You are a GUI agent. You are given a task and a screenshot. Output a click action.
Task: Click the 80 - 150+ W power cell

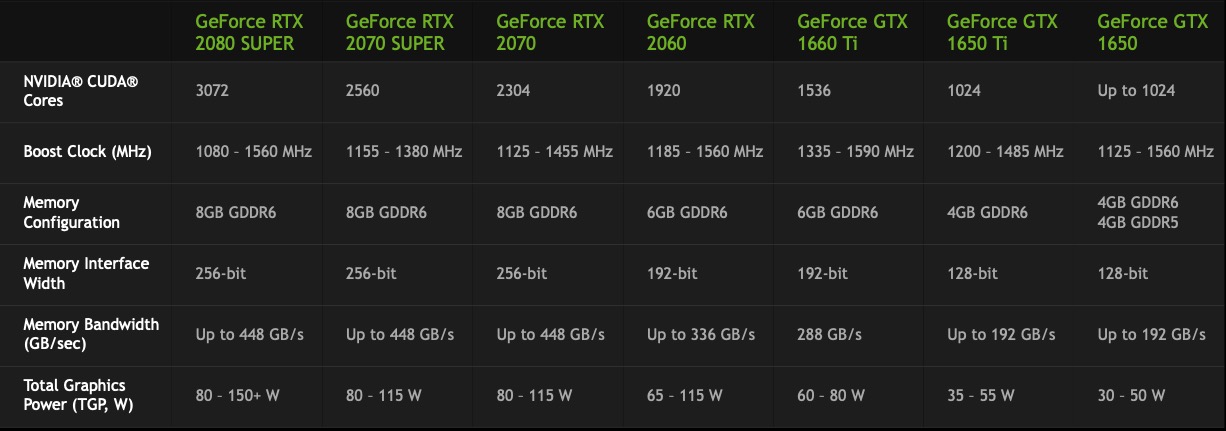(x=238, y=396)
